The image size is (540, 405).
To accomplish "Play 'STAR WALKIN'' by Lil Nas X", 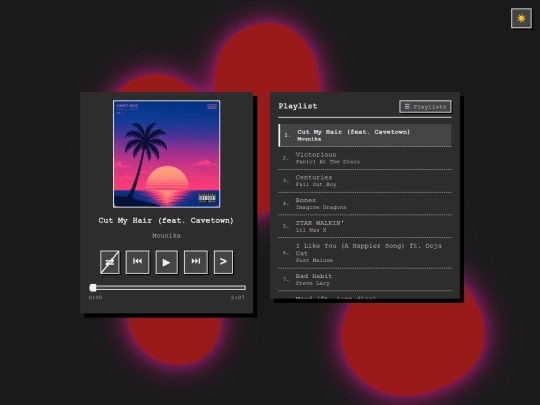I will pos(365,226).
